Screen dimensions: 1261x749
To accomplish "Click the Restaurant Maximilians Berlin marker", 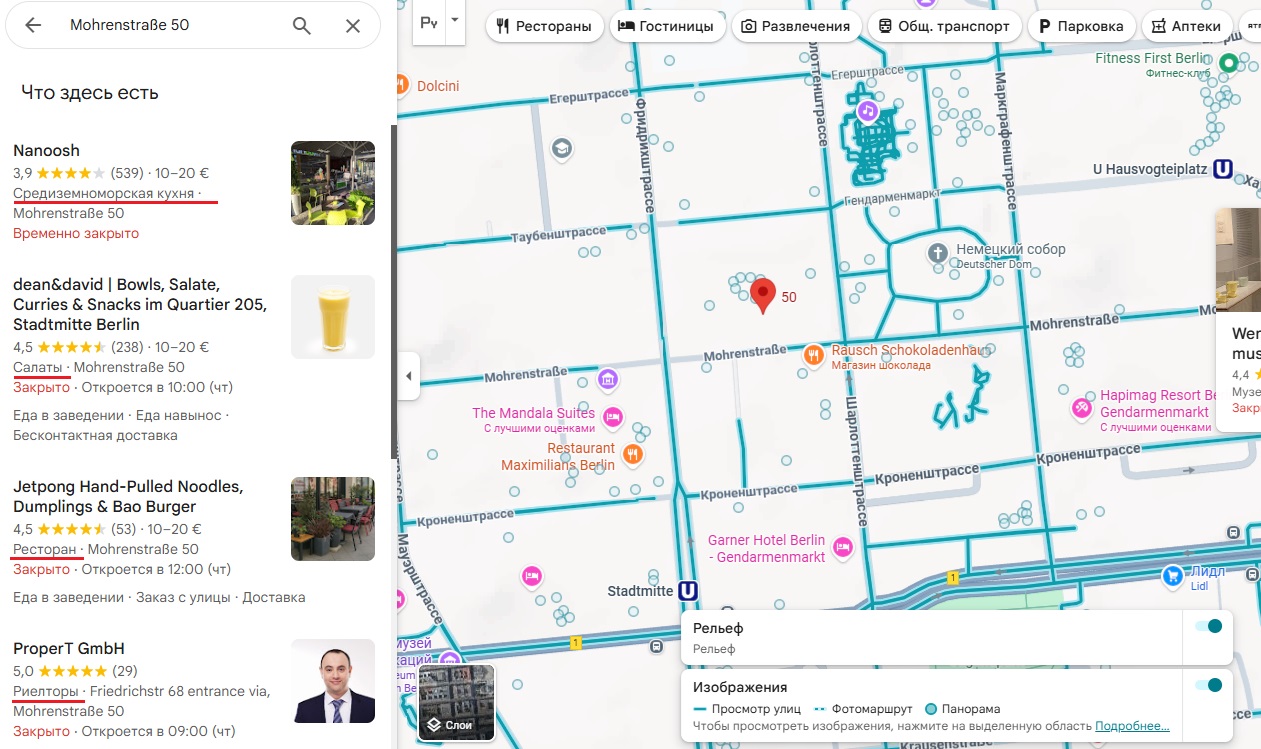I will coord(633,455).
